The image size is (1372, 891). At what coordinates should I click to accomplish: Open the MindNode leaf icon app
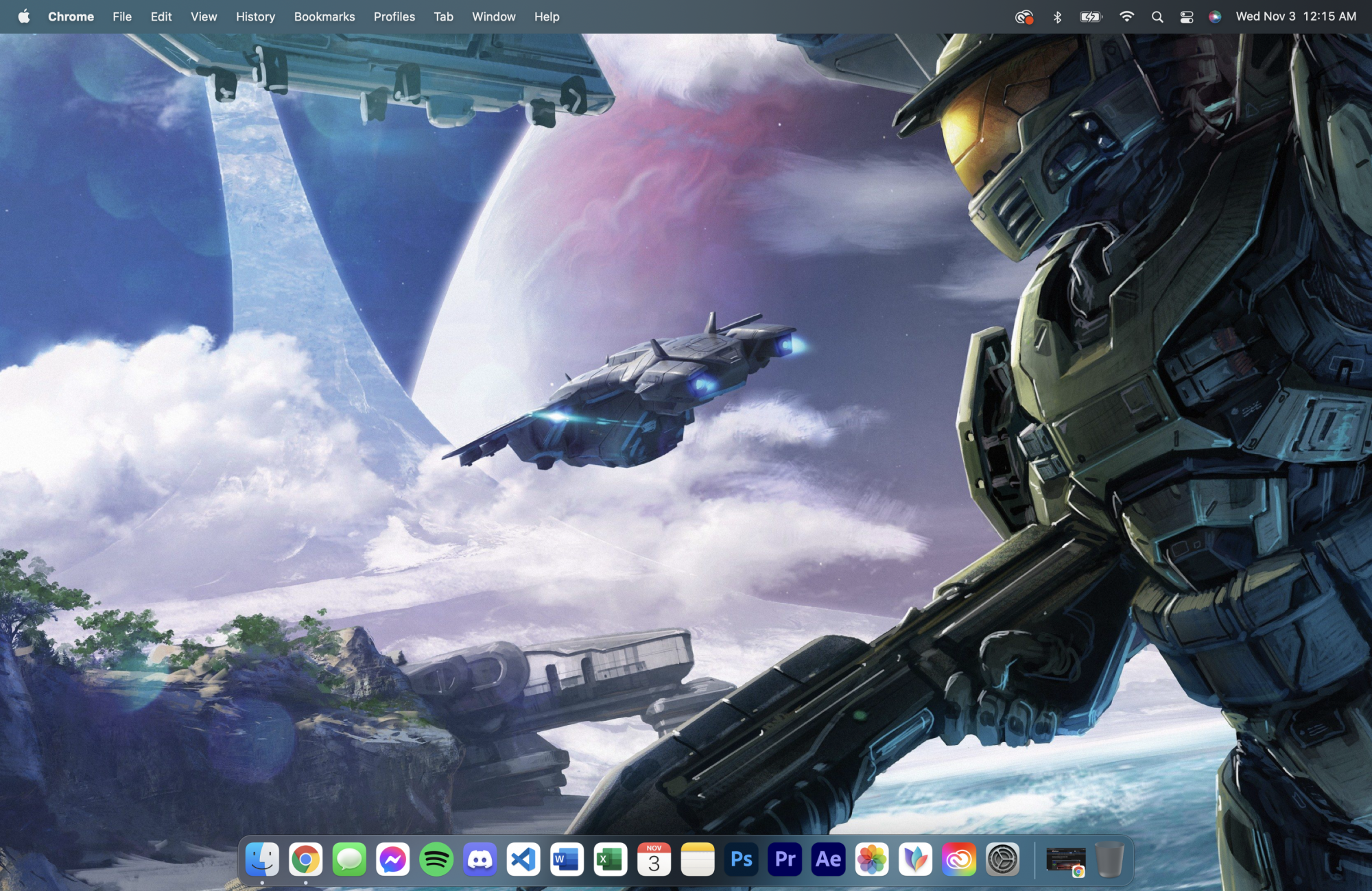(x=916, y=859)
